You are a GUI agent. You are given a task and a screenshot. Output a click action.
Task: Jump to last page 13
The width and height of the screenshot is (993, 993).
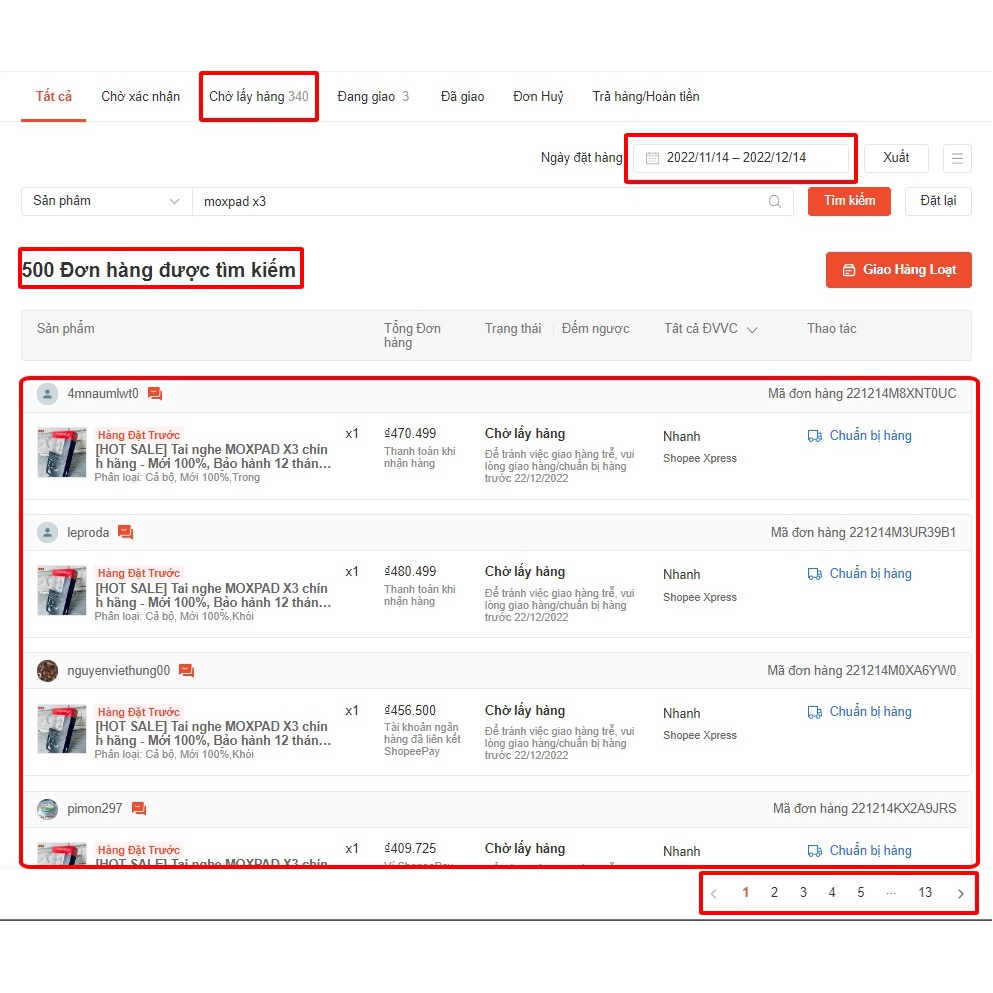[925, 892]
